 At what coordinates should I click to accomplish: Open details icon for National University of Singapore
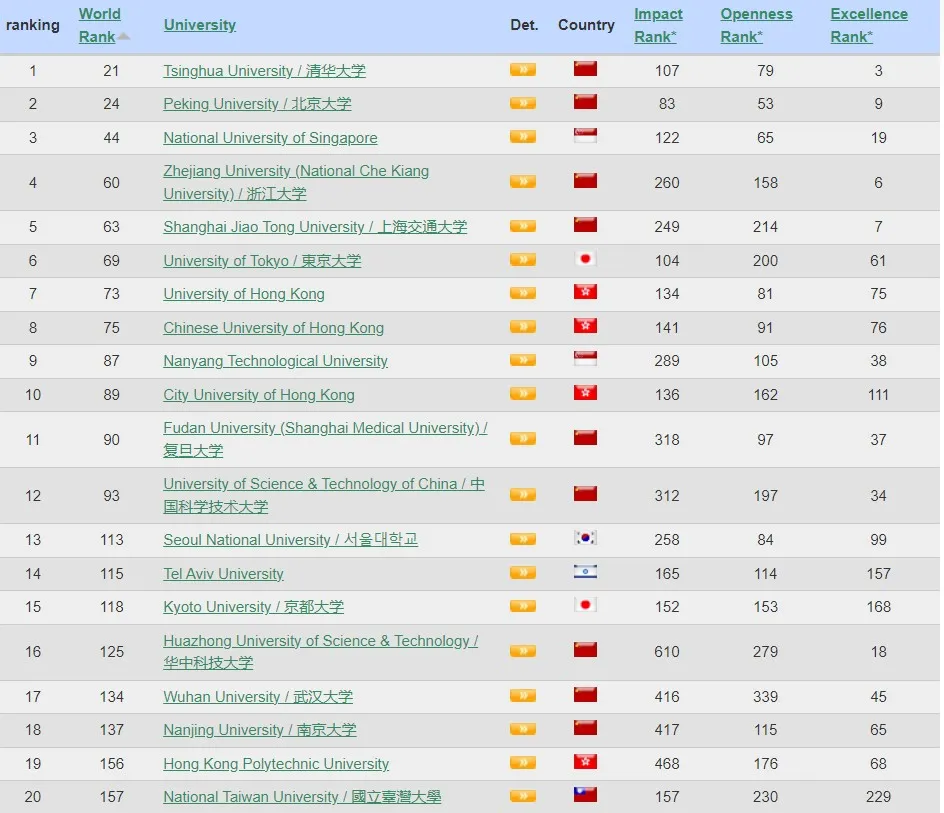point(523,137)
